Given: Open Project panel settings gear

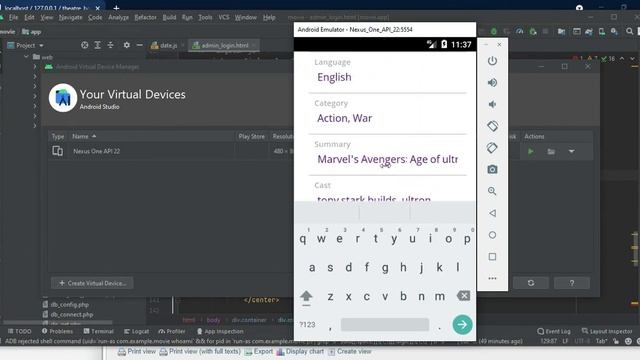Looking at the screenshot, I should click(x=127, y=45).
